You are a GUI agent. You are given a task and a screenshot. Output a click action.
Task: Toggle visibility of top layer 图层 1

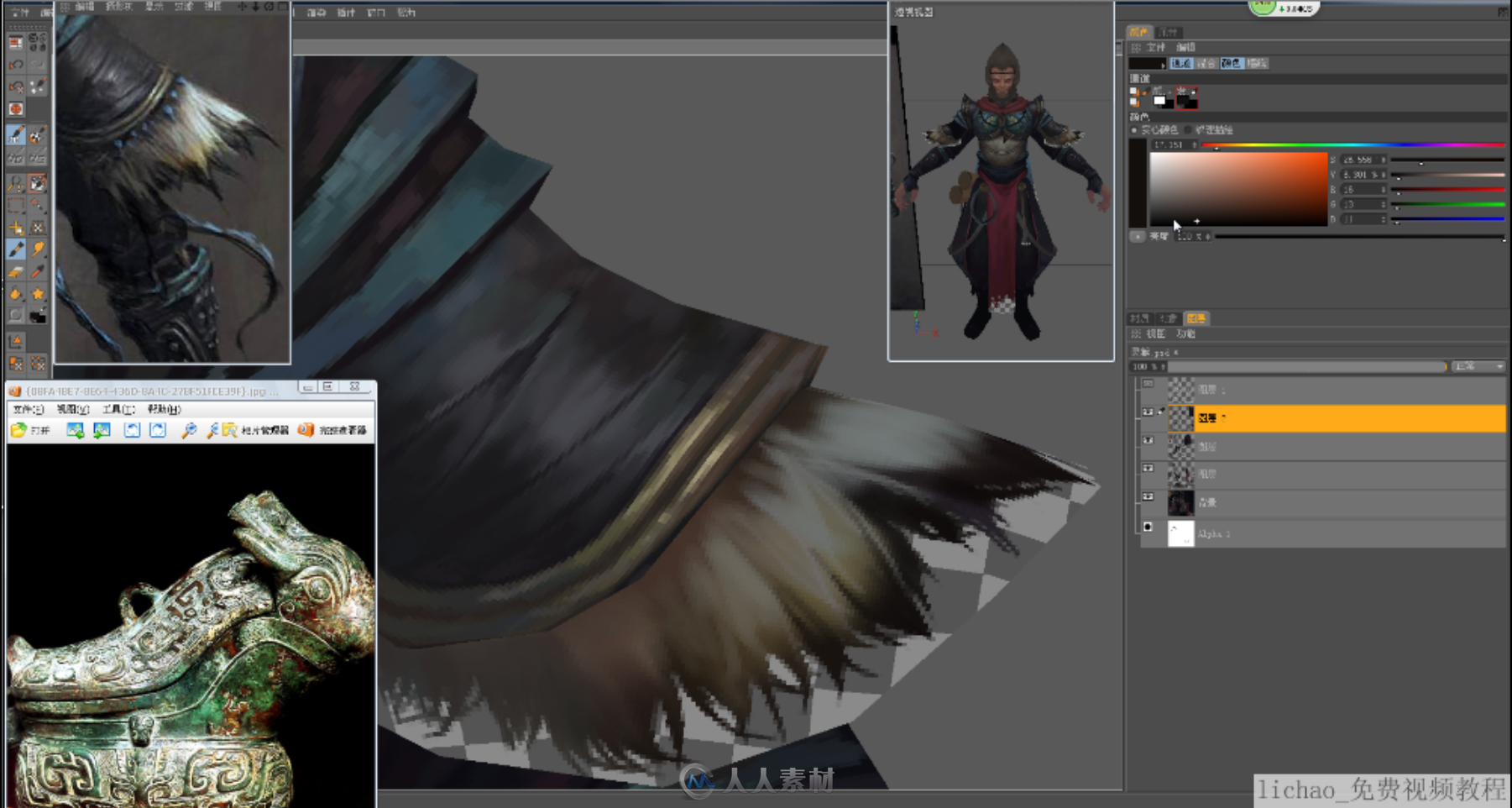(1148, 385)
